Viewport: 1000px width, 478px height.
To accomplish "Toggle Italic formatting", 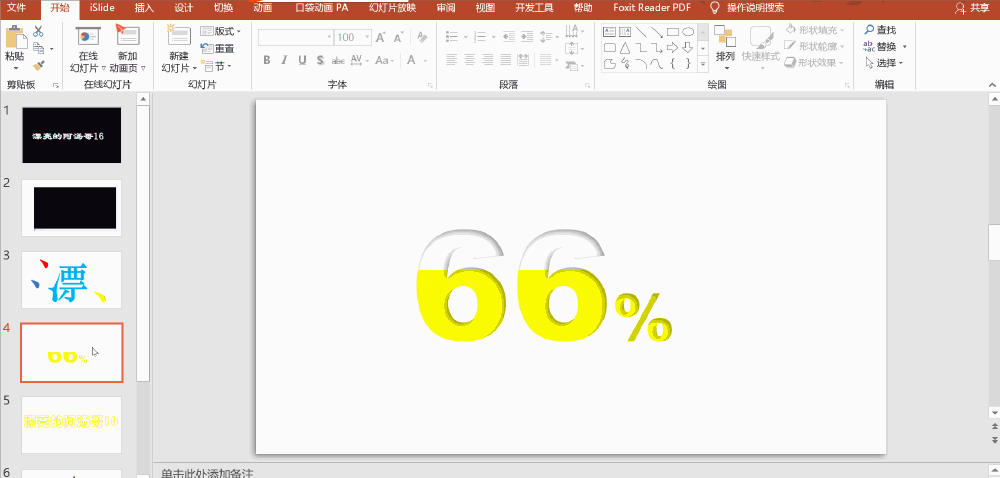I will pyautogui.click(x=284, y=60).
